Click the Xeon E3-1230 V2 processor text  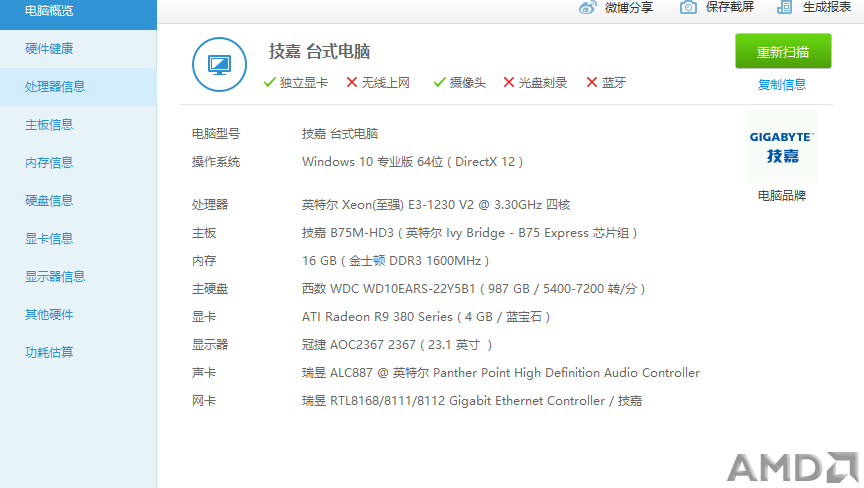436,205
